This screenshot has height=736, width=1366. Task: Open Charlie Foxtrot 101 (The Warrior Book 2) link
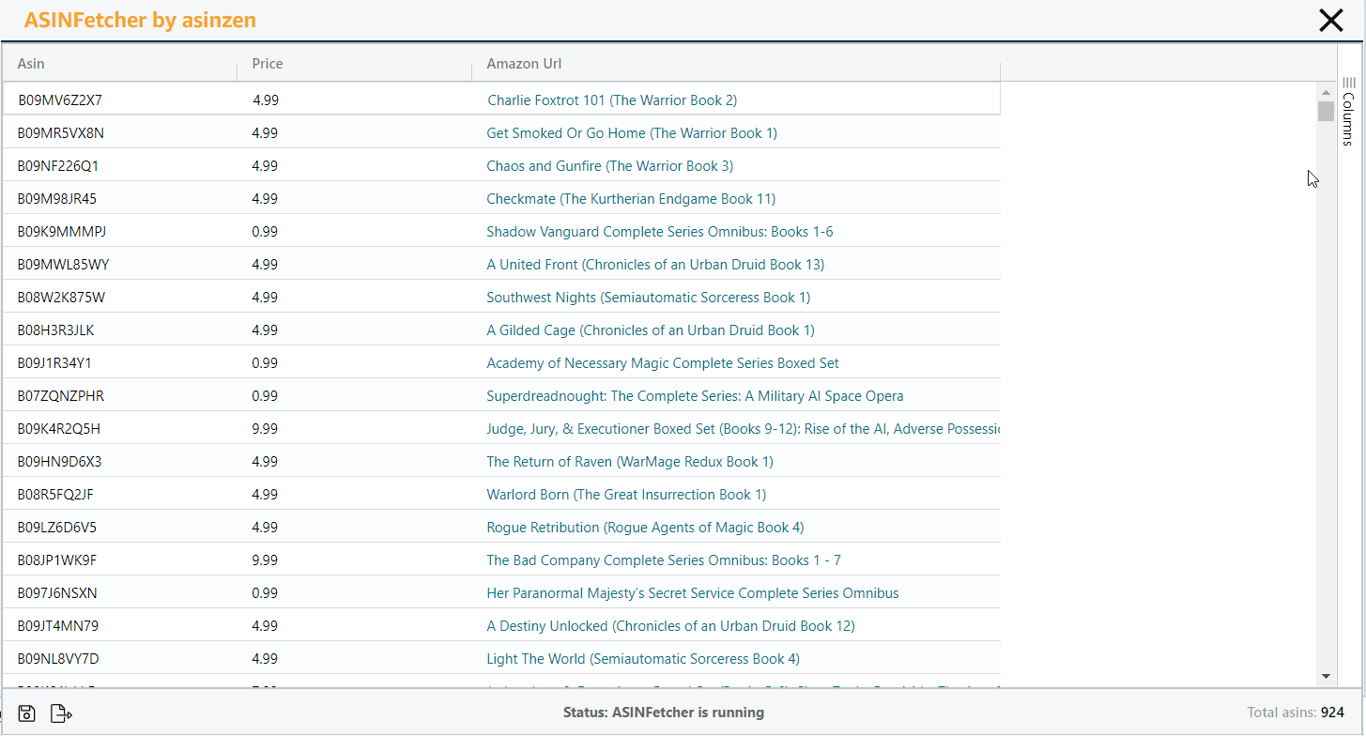pyautogui.click(x=612, y=100)
